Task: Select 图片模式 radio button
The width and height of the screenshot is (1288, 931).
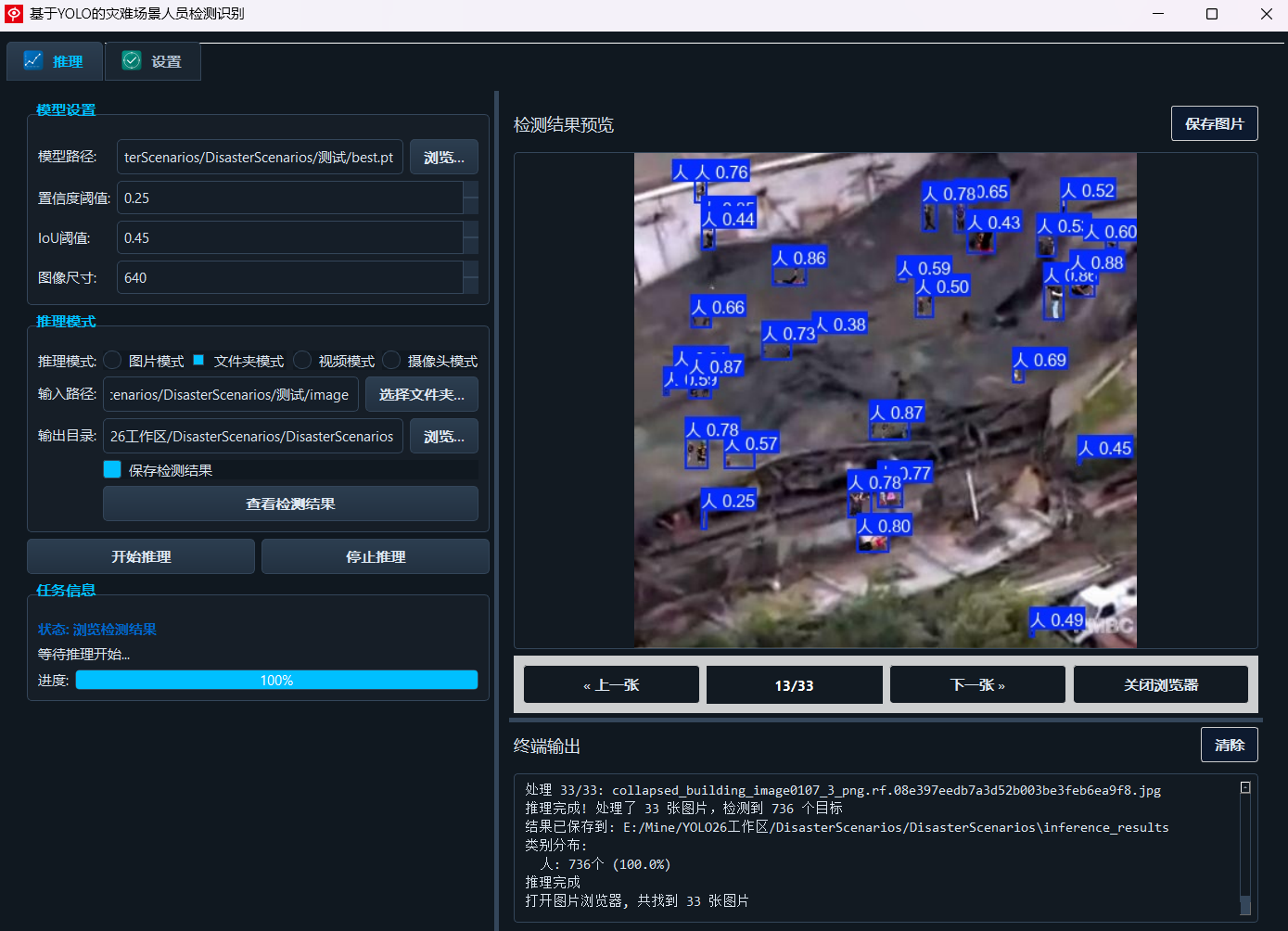Action: tap(112, 360)
